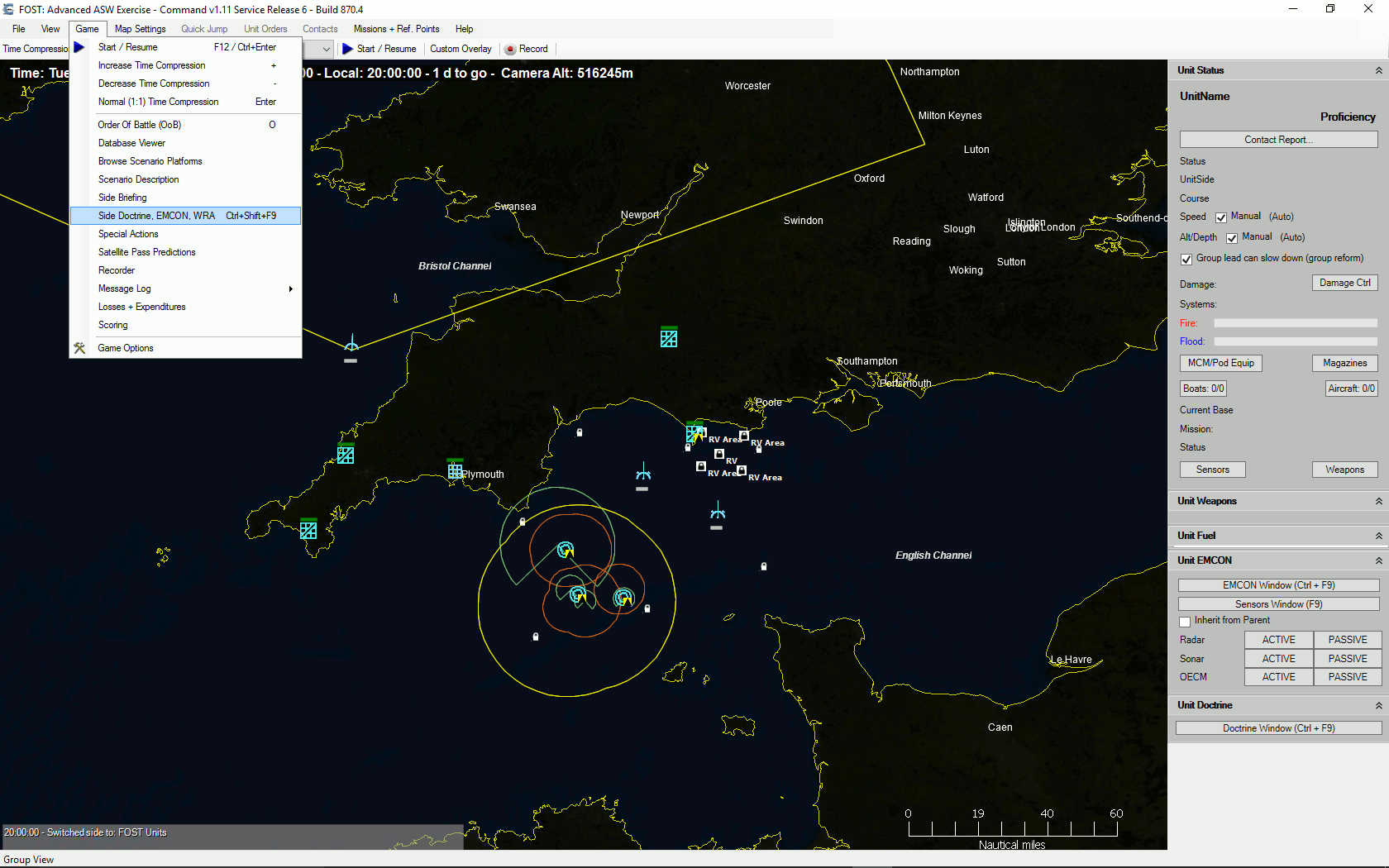Toggle the Speed Manual checkbox
This screenshot has height=868, width=1389.
1221,217
